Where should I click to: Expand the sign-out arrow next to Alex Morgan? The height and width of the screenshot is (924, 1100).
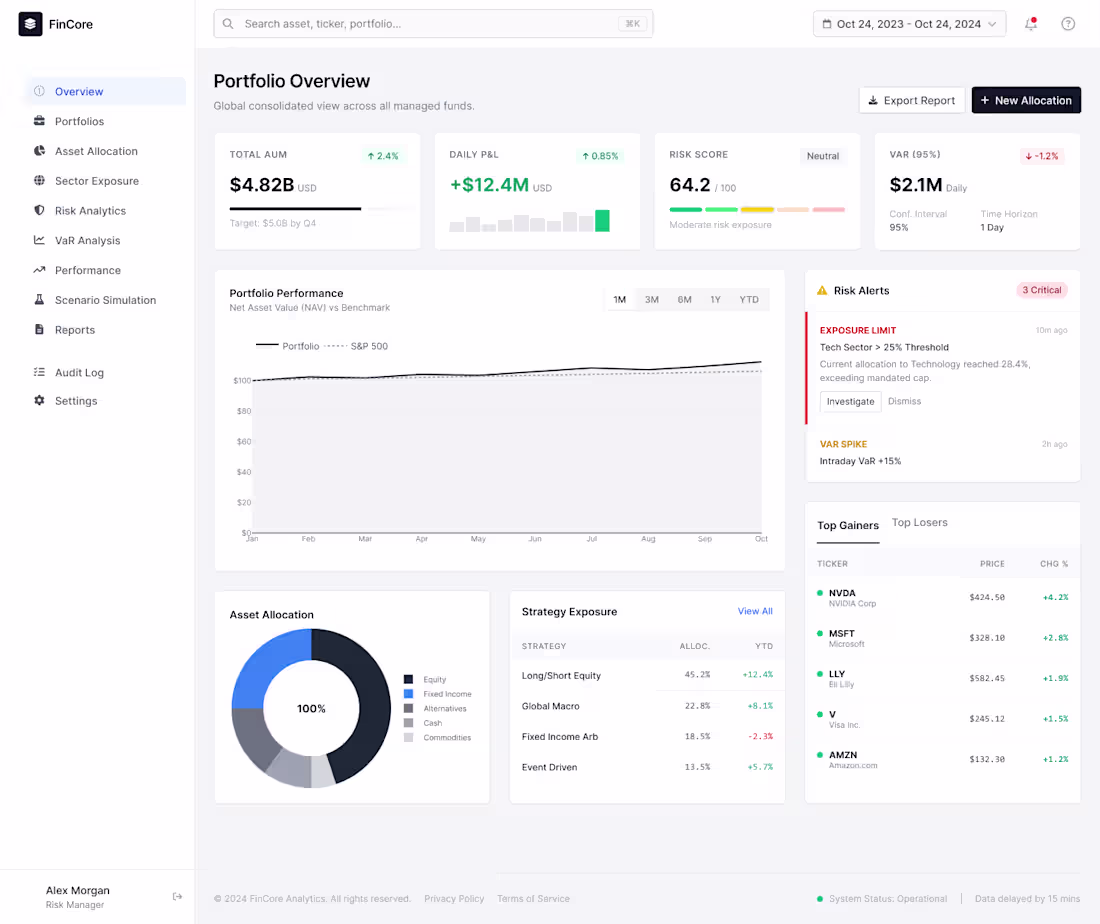pos(177,896)
